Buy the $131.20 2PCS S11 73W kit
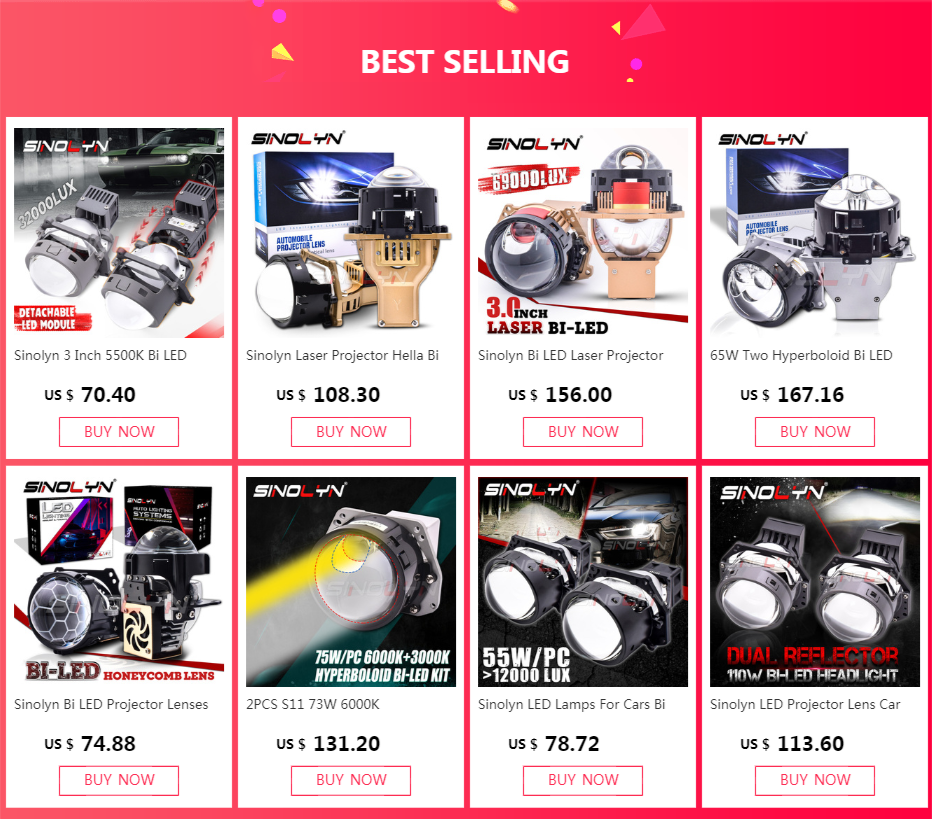Image resolution: width=932 pixels, height=819 pixels. (x=351, y=780)
